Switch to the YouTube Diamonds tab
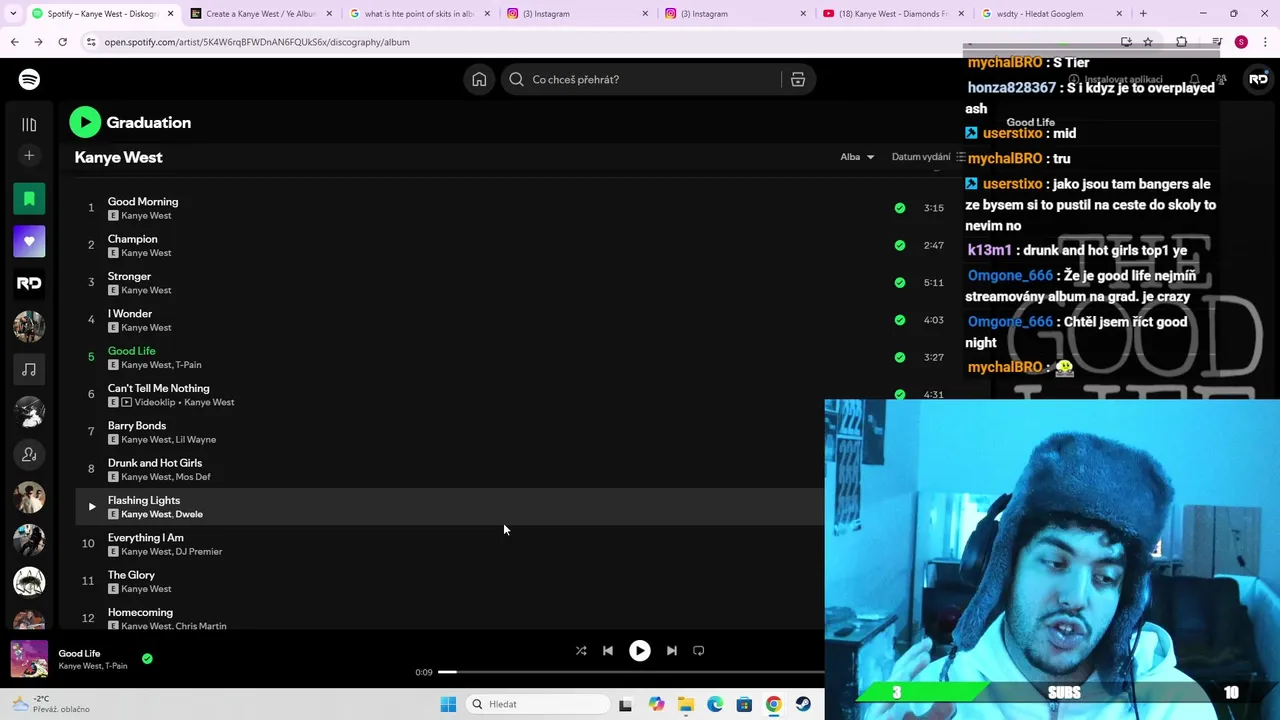Viewport: 1280px width, 720px height. click(894, 14)
